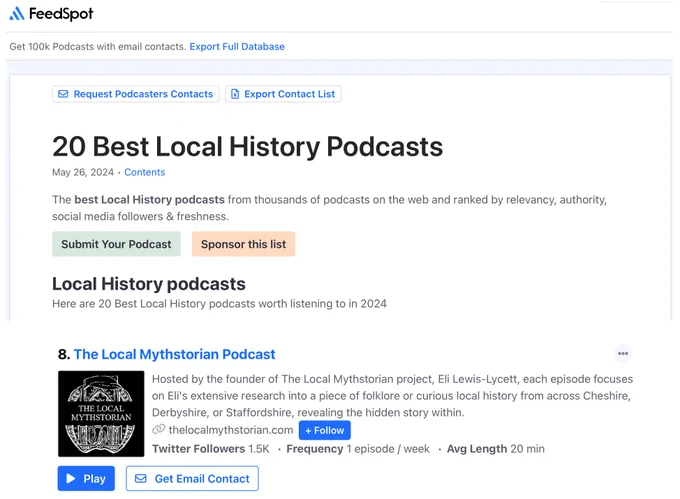Click Submit Your Podcast button
Image resolution: width=680 pixels, height=499 pixels.
point(116,244)
